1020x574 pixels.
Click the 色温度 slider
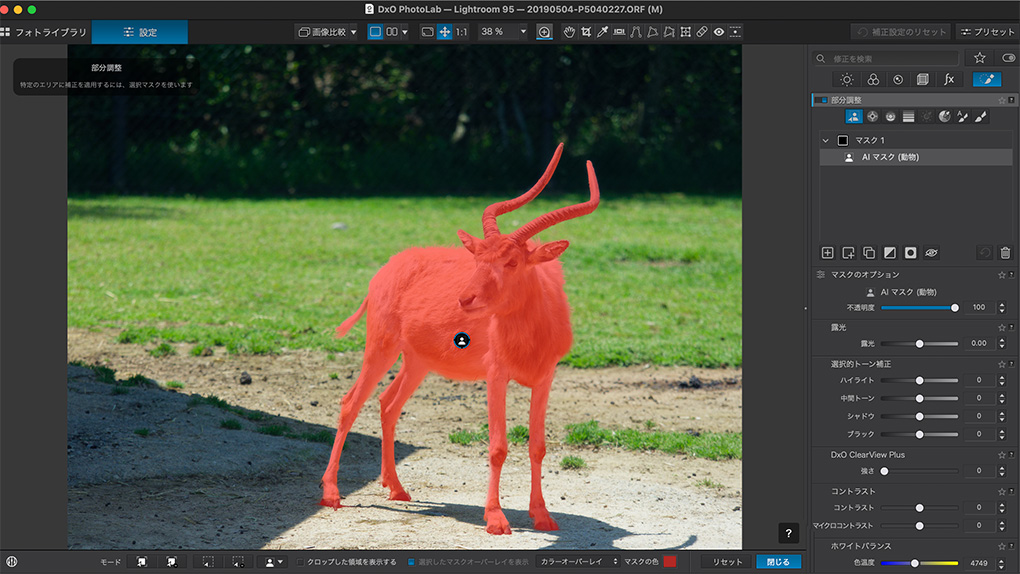(x=919, y=563)
